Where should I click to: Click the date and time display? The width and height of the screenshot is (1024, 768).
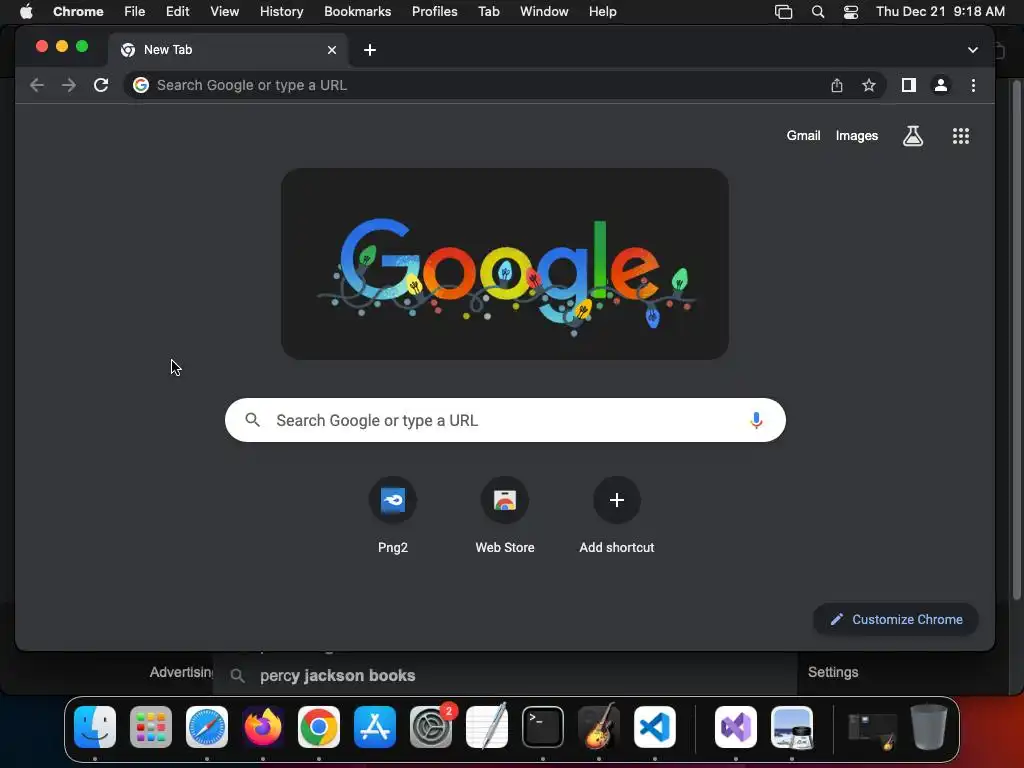pyautogui.click(x=940, y=11)
